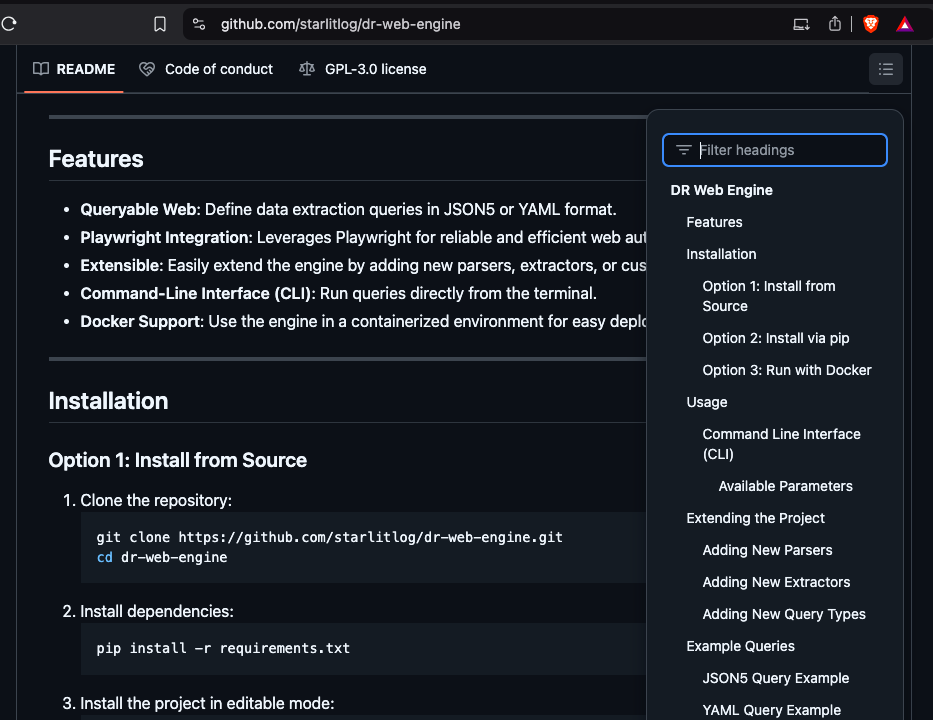Screen dimensions: 933x720
Task: Click the Option 1: Install from Source heading
Action: [x=177, y=460]
